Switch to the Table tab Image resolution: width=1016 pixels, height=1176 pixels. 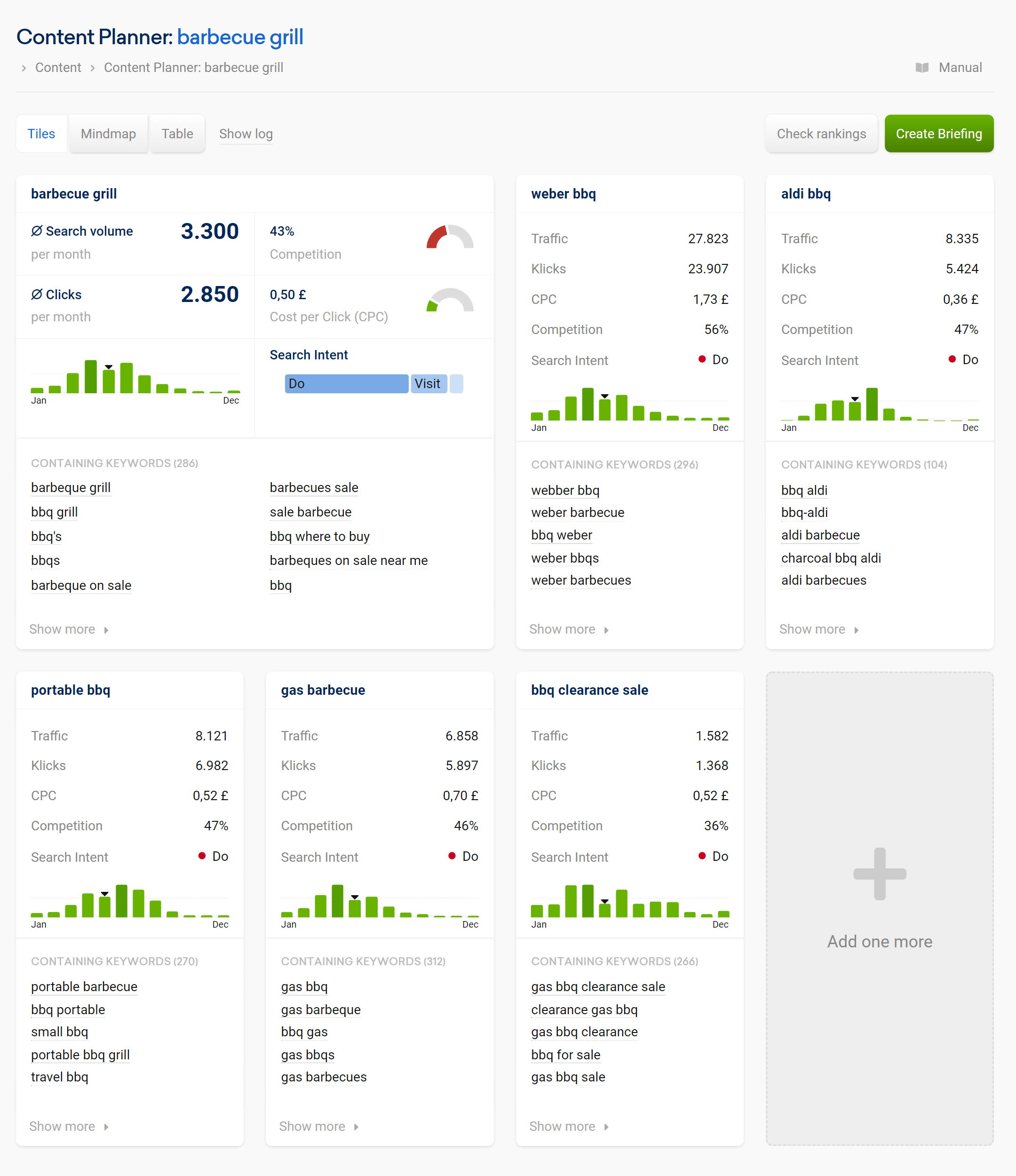click(x=177, y=134)
